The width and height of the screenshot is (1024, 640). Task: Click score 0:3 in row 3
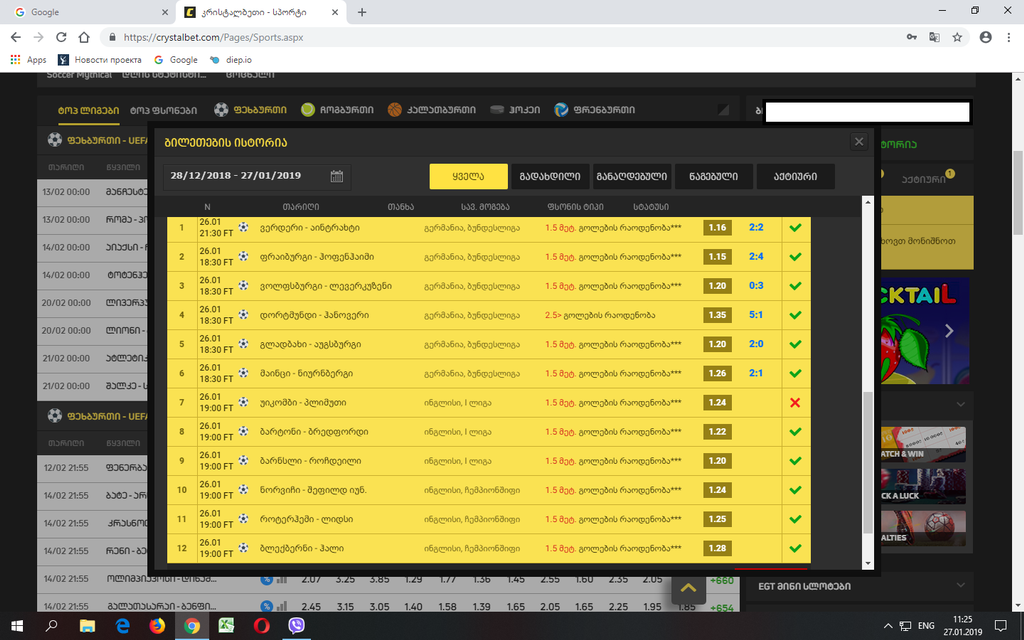point(756,285)
